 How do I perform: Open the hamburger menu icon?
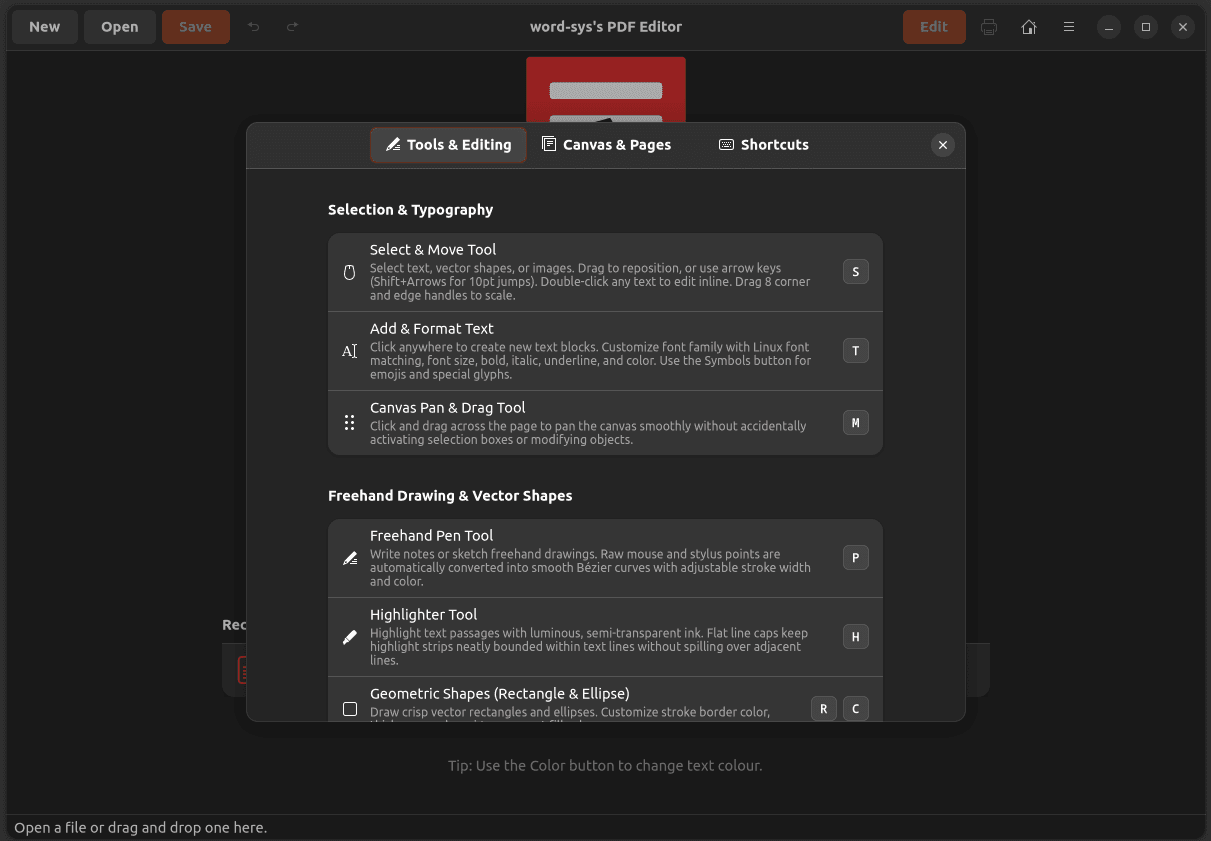tap(1069, 27)
